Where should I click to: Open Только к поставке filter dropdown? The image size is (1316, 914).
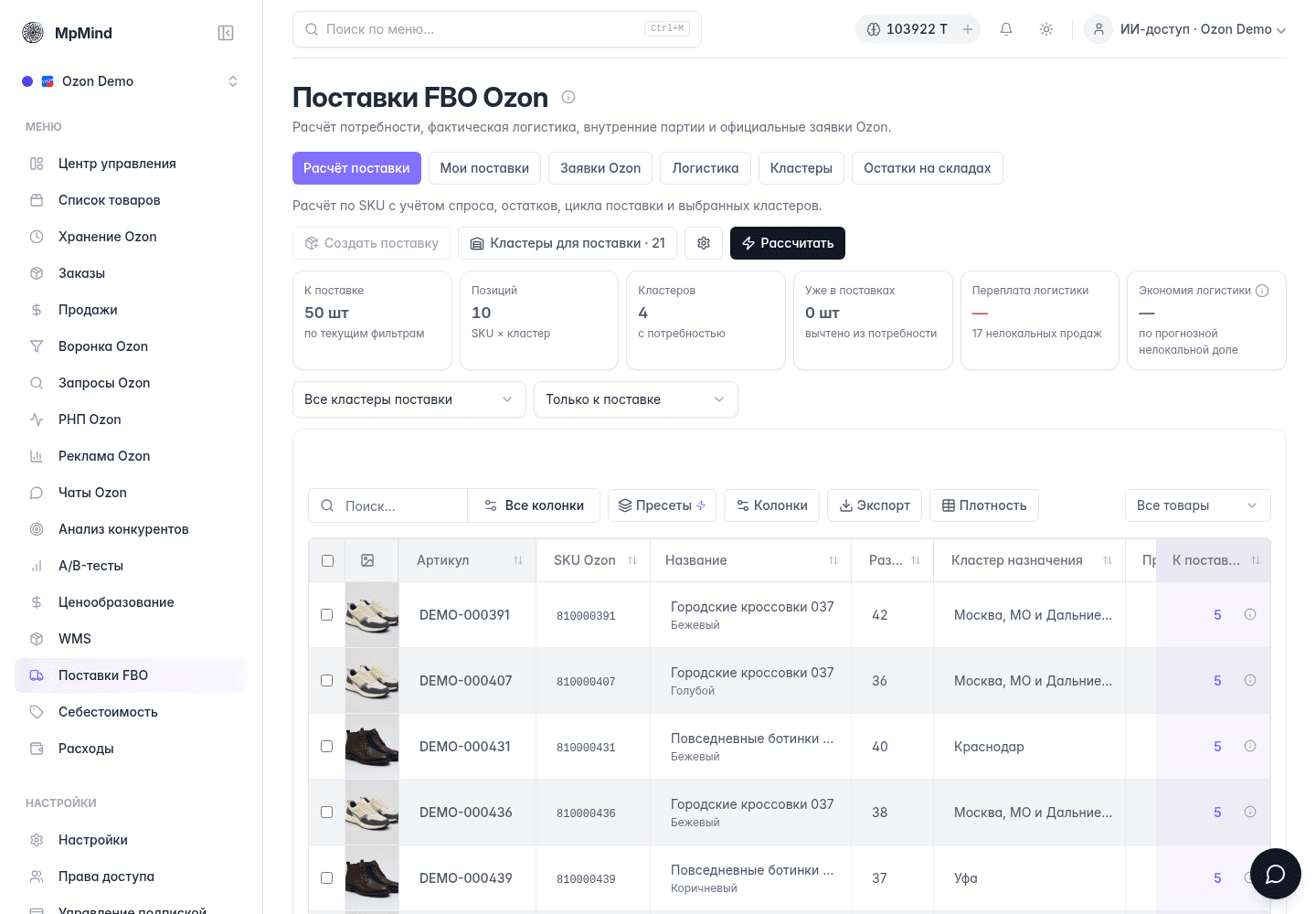tap(636, 399)
